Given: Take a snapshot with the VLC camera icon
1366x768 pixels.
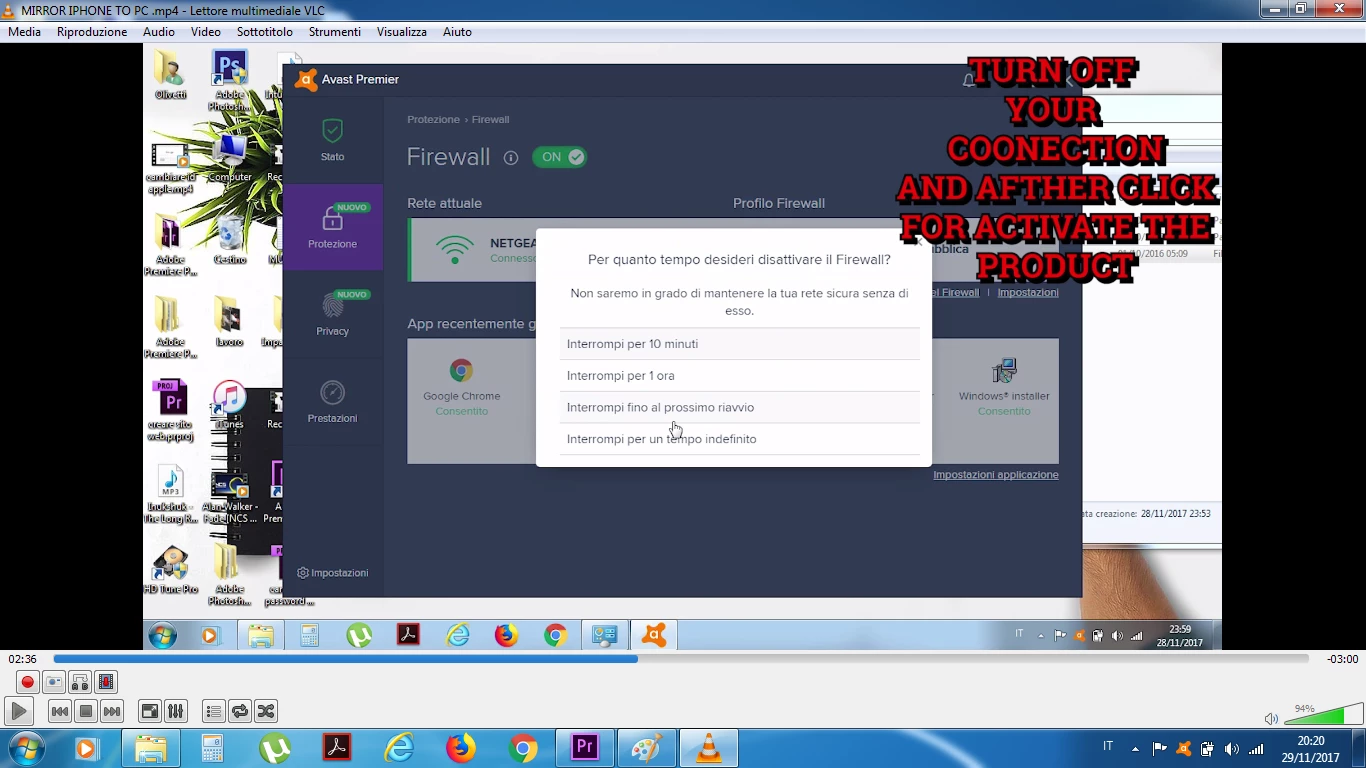Looking at the screenshot, I should coord(54,682).
